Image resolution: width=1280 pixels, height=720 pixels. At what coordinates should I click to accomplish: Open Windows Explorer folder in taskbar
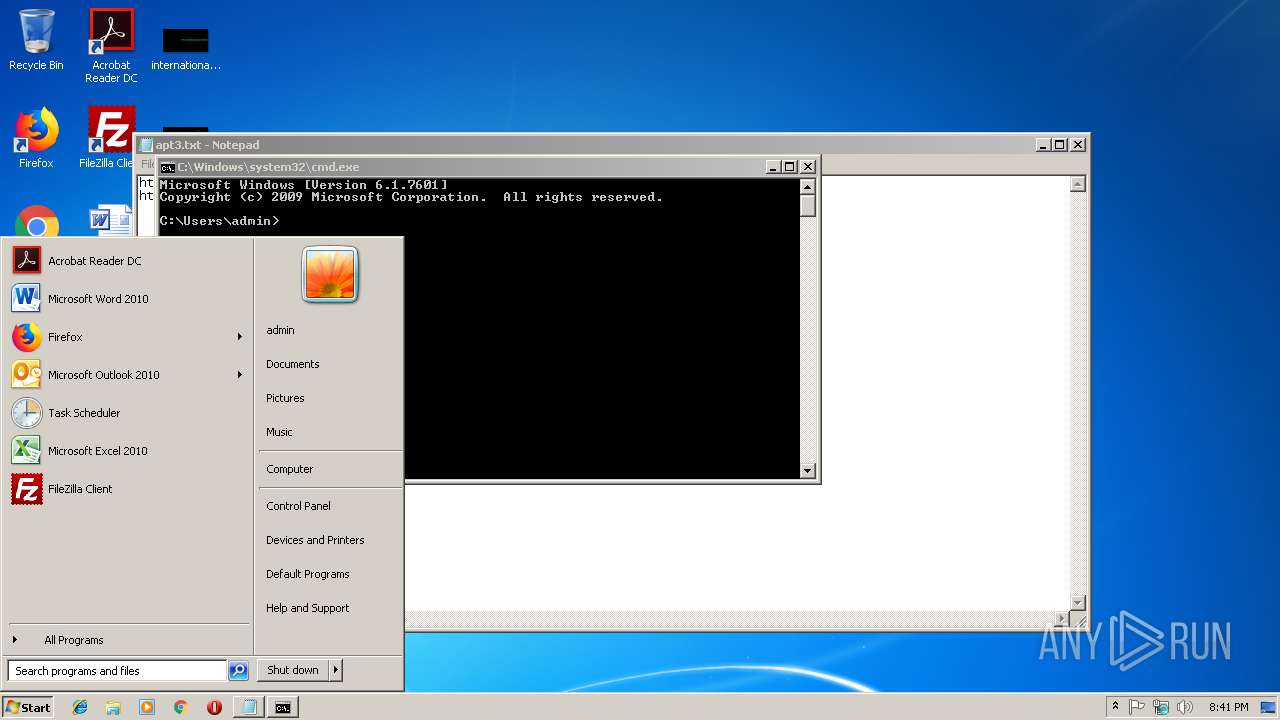(113, 707)
